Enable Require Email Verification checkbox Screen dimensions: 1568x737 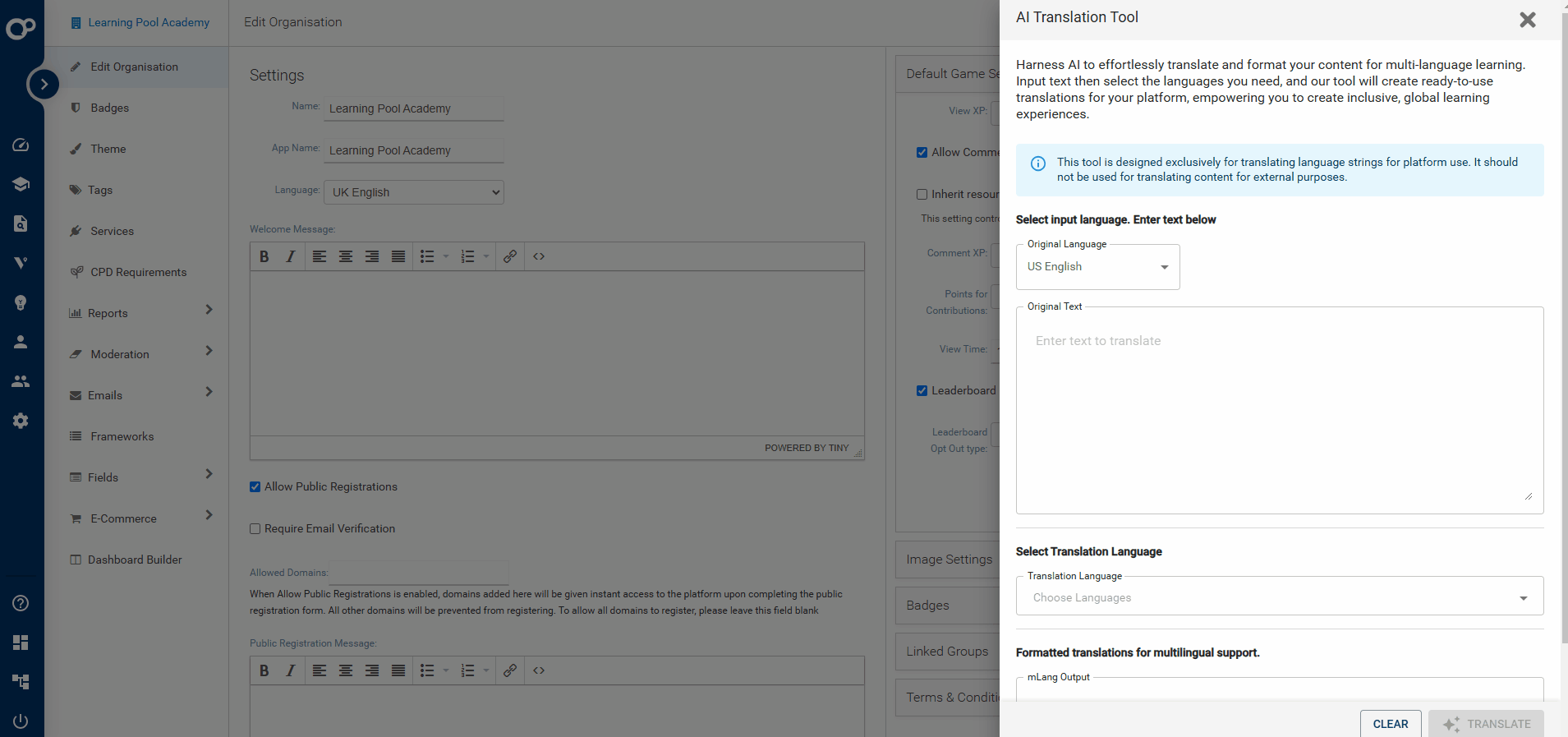[x=255, y=529]
